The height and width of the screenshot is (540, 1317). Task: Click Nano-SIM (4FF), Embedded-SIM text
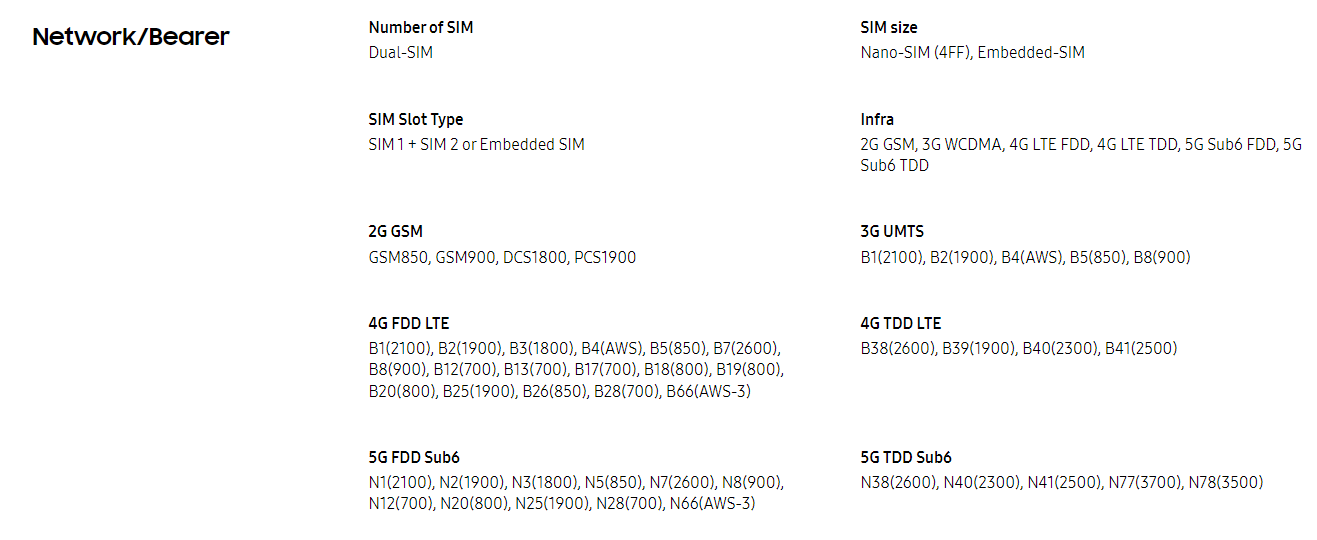(x=973, y=52)
